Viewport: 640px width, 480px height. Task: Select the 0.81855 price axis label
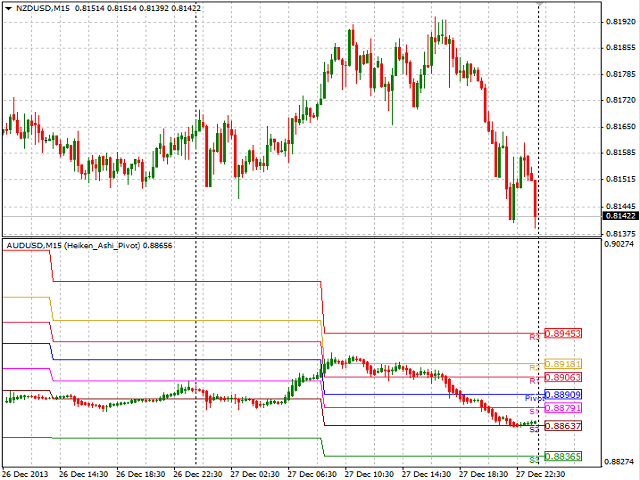coord(621,48)
